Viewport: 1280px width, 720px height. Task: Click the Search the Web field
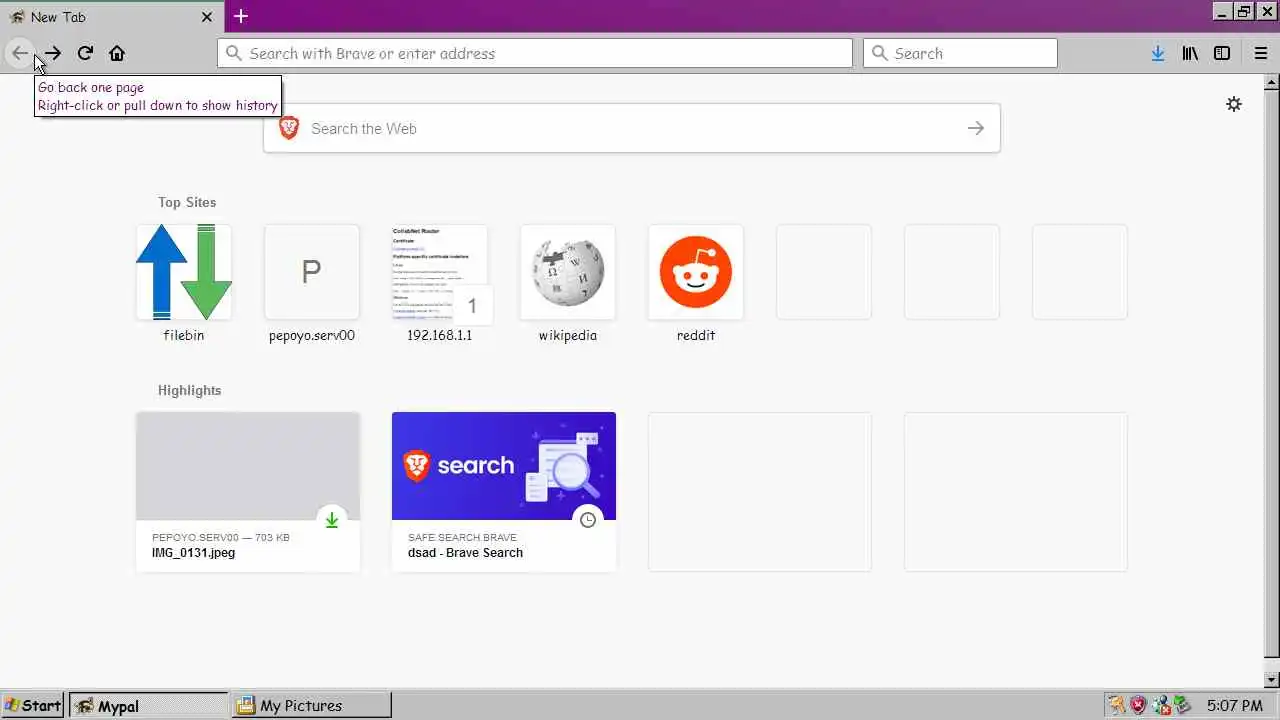tap(632, 128)
